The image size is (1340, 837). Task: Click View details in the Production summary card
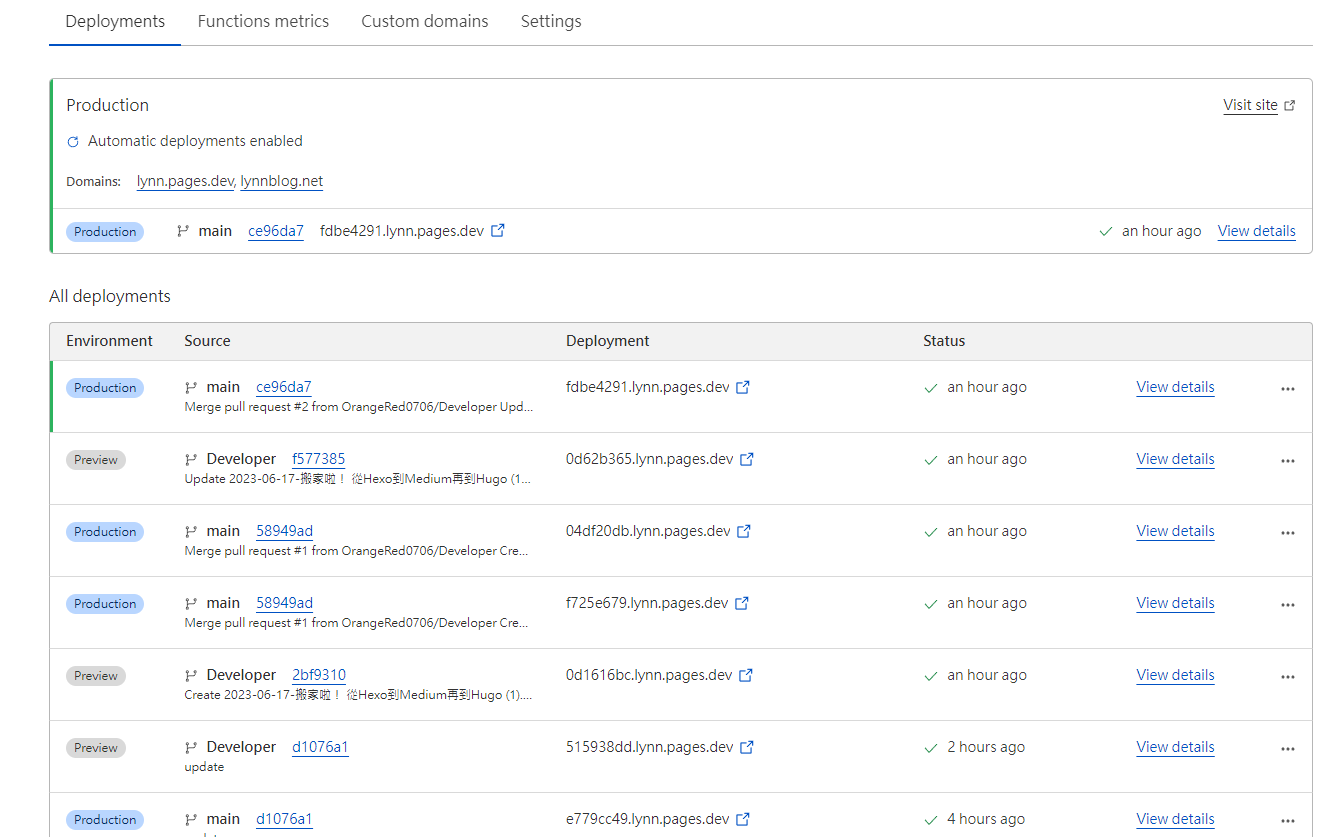(x=1256, y=231)
